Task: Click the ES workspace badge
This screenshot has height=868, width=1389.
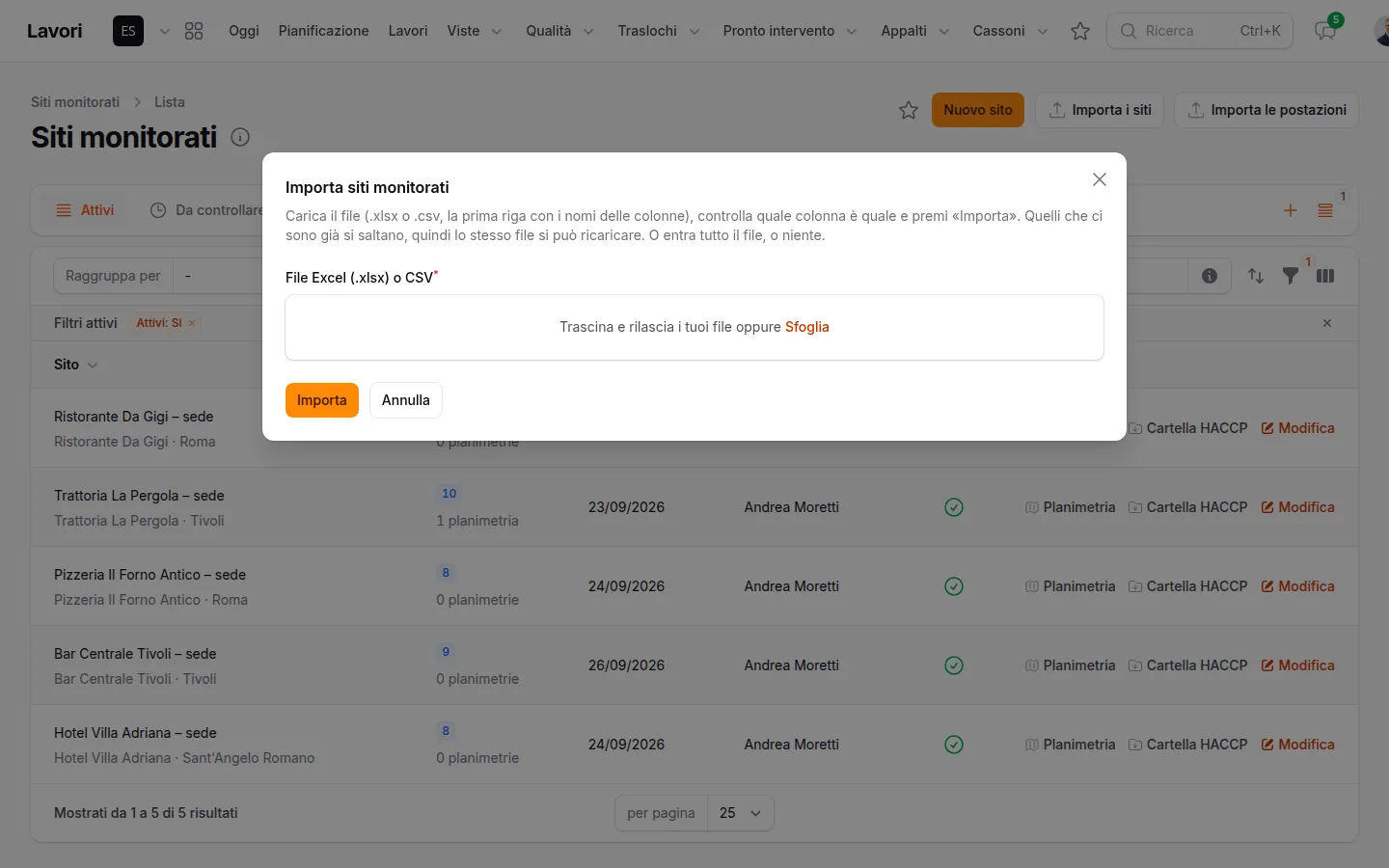Action: [128, 31]
